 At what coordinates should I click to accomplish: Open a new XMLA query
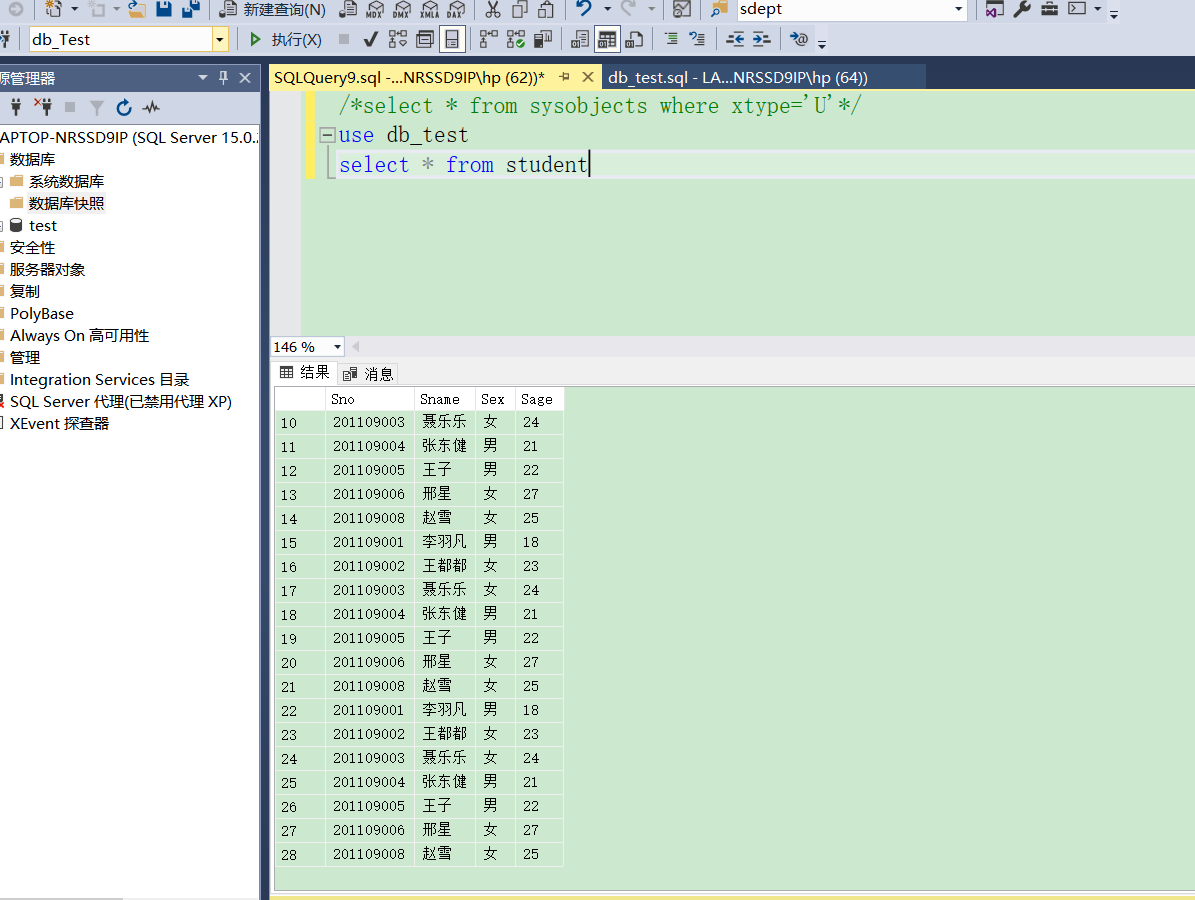(x=429, y=9)
